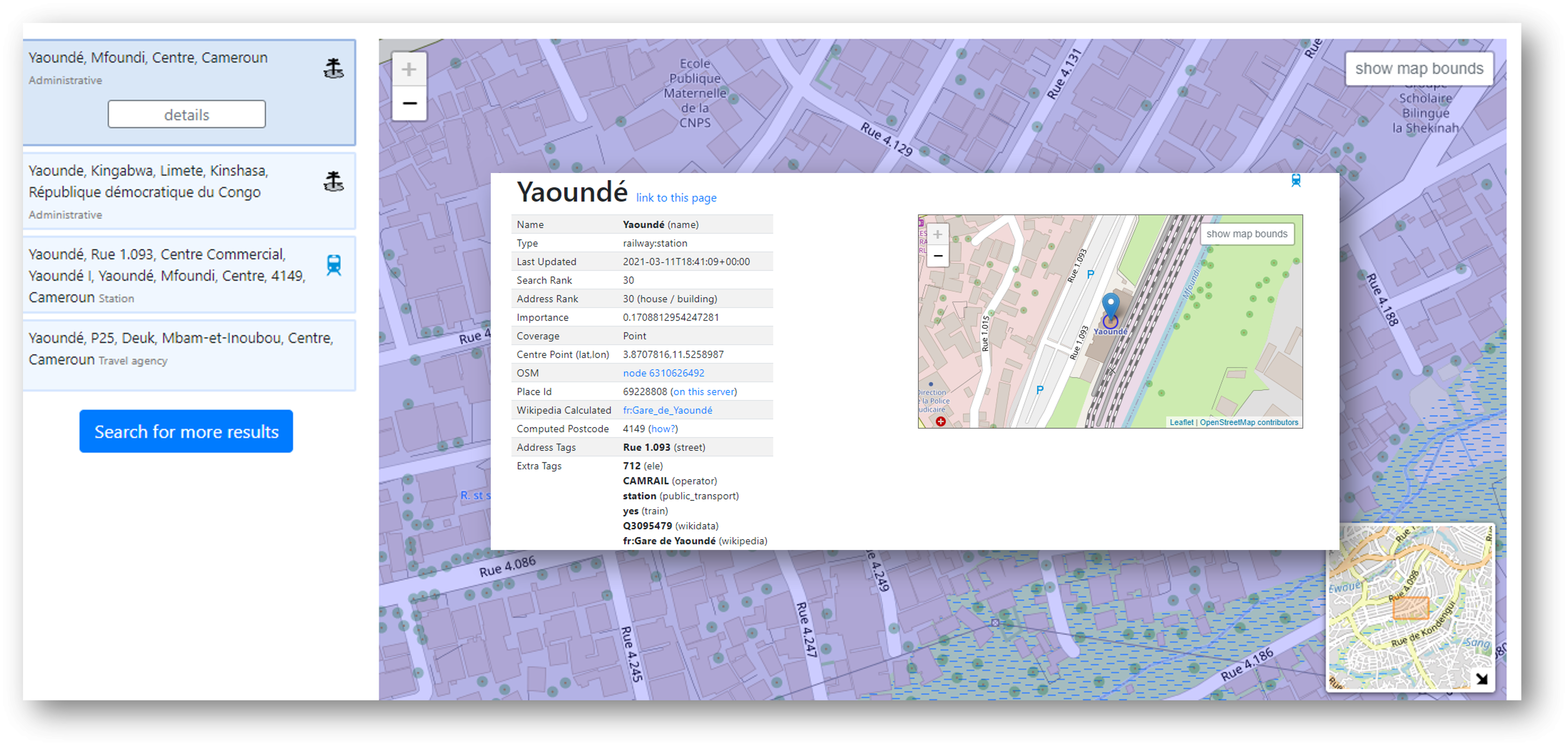Zoom out on the detail mini map
Screen dimensions: 1568x747
(938, 256)
